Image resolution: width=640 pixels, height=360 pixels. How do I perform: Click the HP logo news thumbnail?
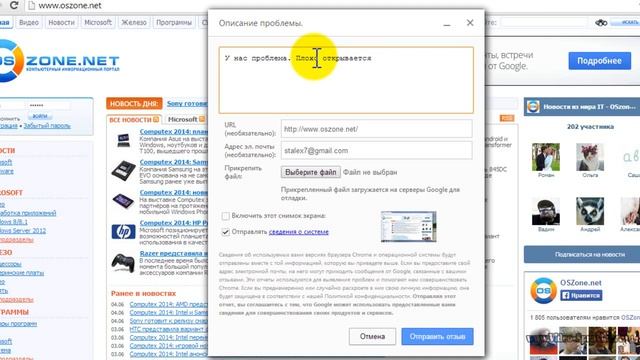point(123,231)
